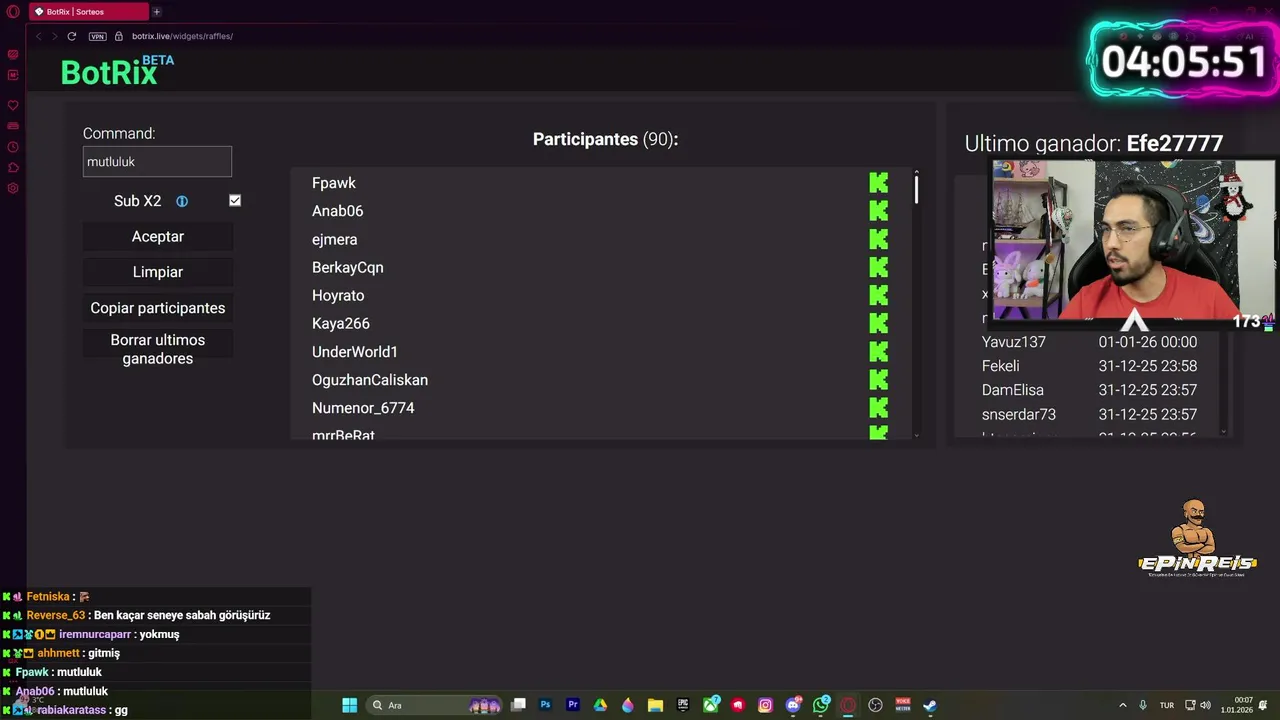Viewport: 1280px width, 720px height.
Task: Click the Sub X2 info icon
Action: pos(182,201)
